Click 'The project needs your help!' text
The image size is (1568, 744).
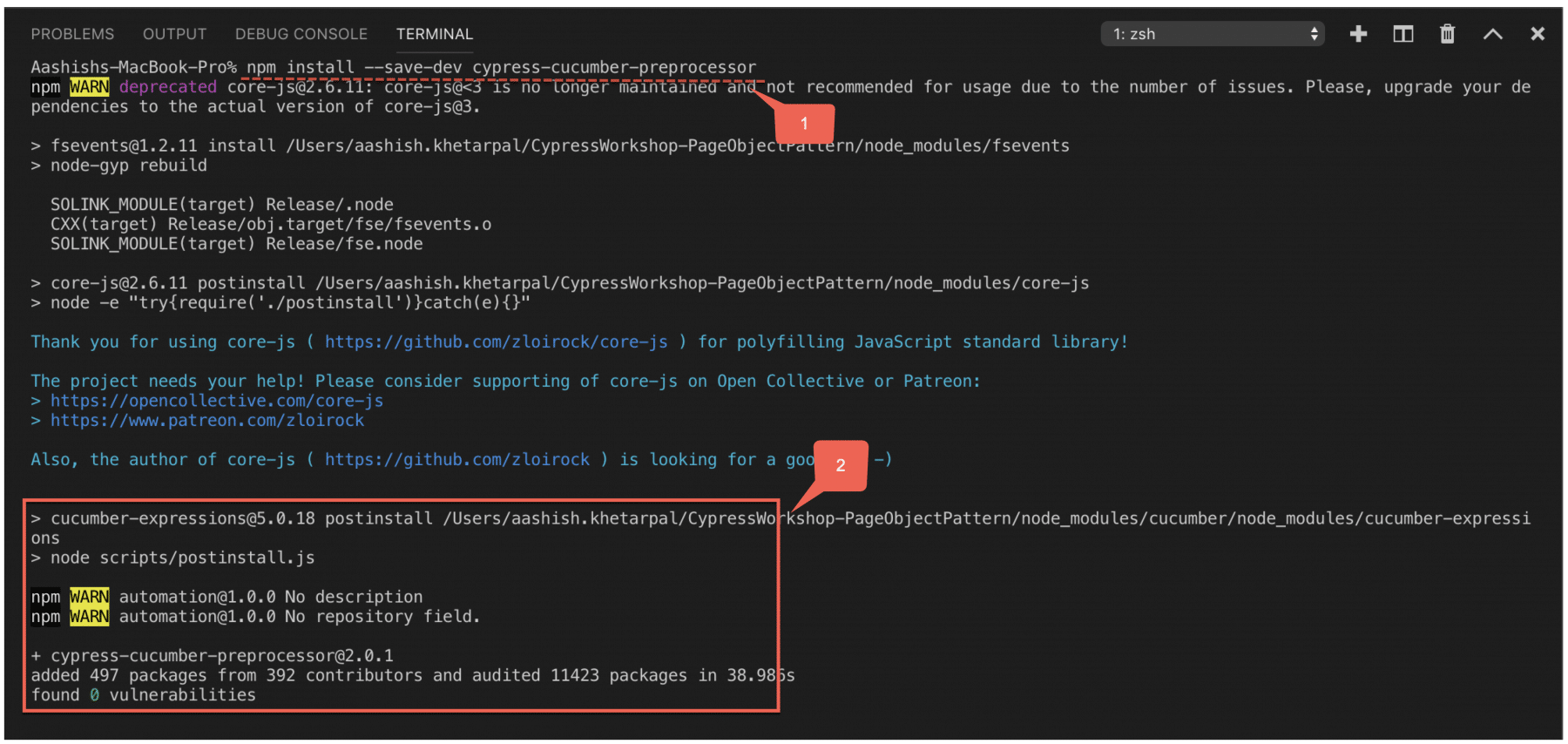[167, 381]
